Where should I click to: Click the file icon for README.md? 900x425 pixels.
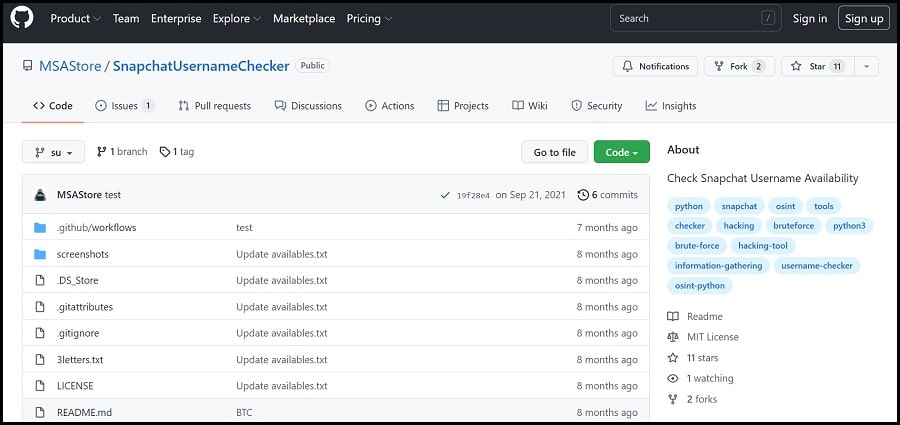(40, 412)
